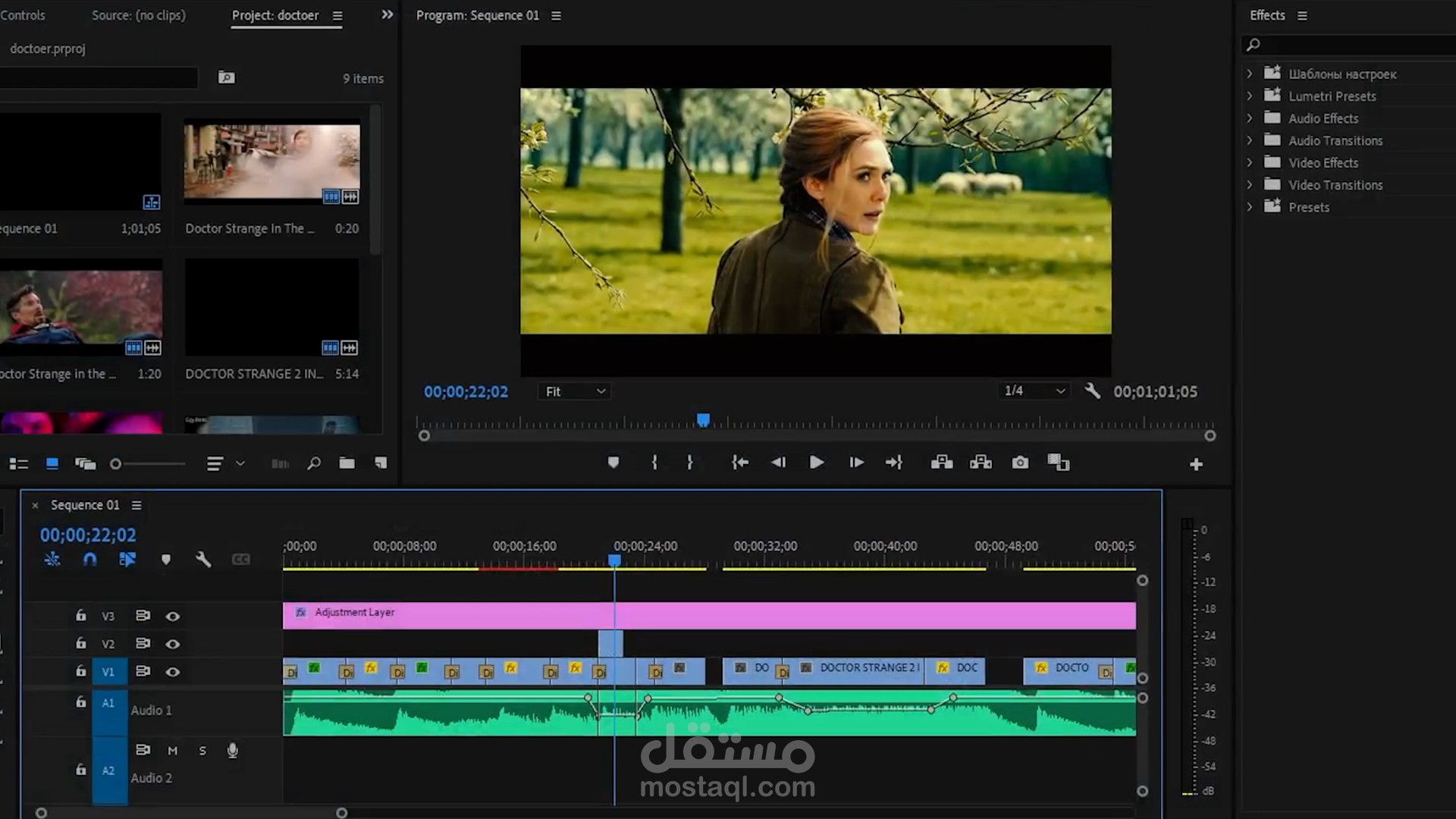
Task: Expand Audio Transitions folder
Action: pyautogui.click(x=1249, y=140)
